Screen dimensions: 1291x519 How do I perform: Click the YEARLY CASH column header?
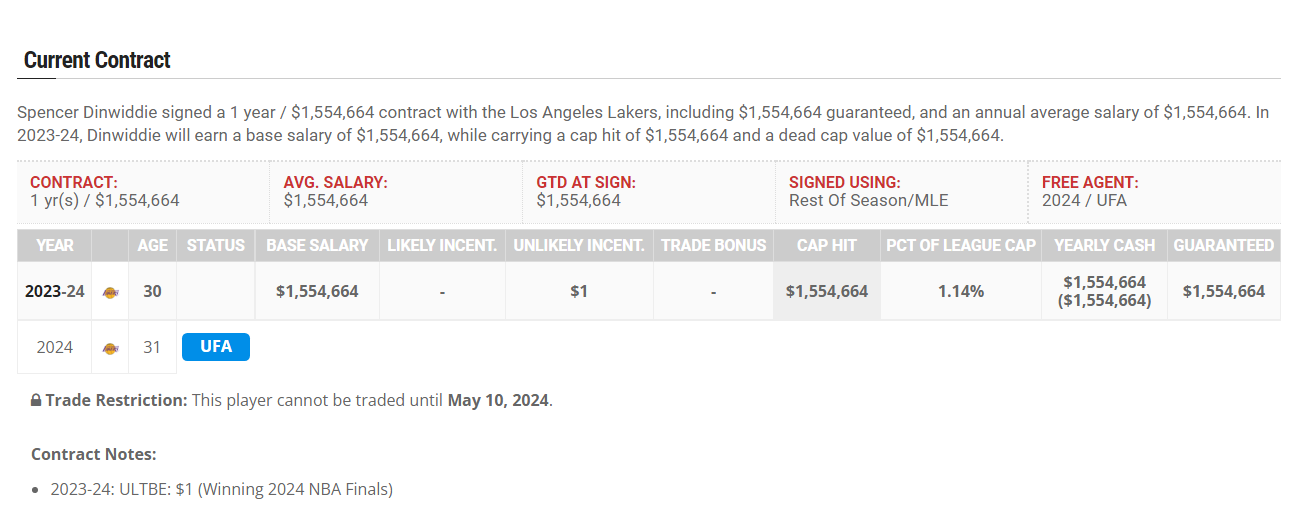click(1104, 245)
